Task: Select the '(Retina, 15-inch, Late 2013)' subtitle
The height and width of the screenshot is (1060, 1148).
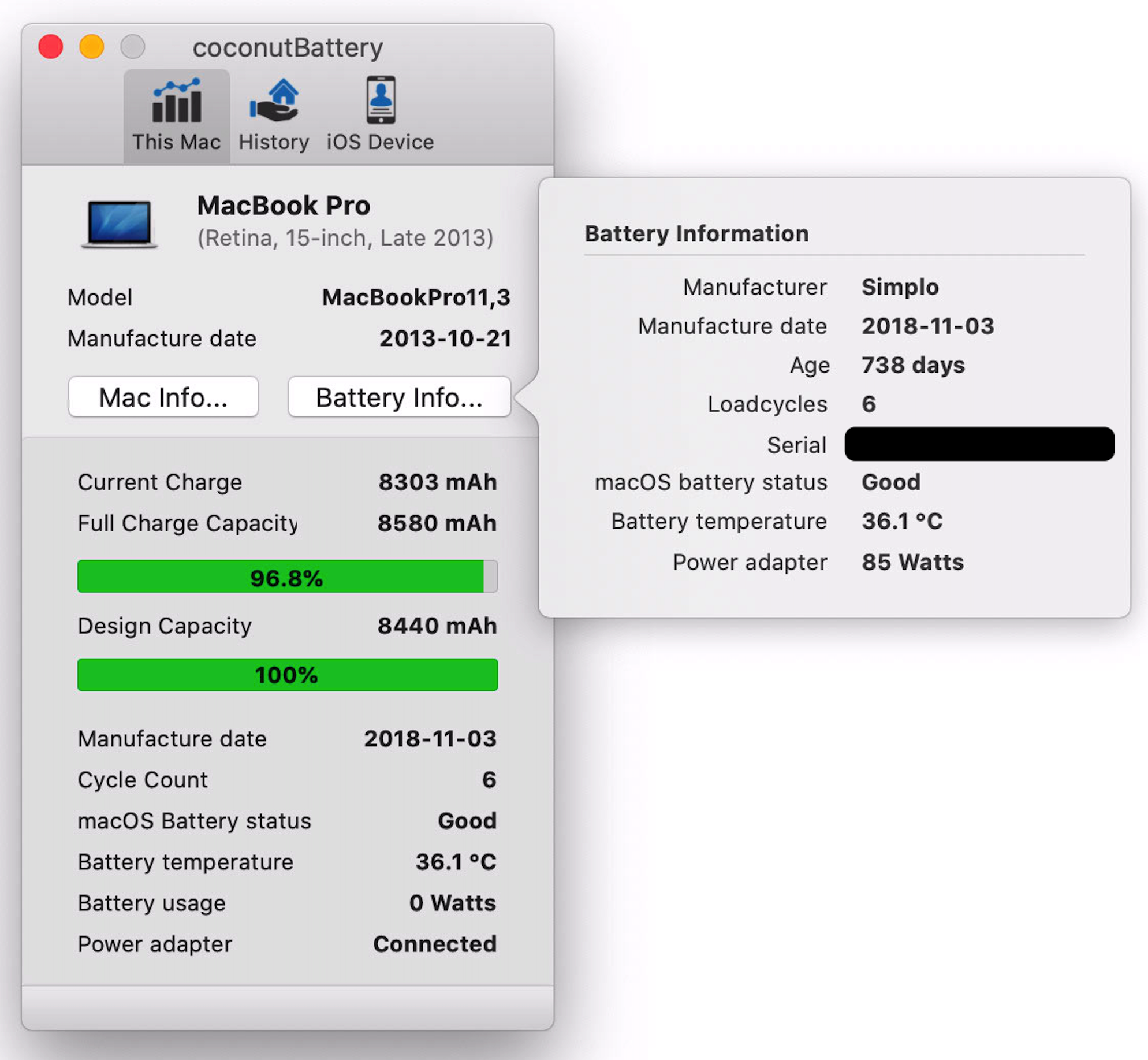Action: pos(345,238)
